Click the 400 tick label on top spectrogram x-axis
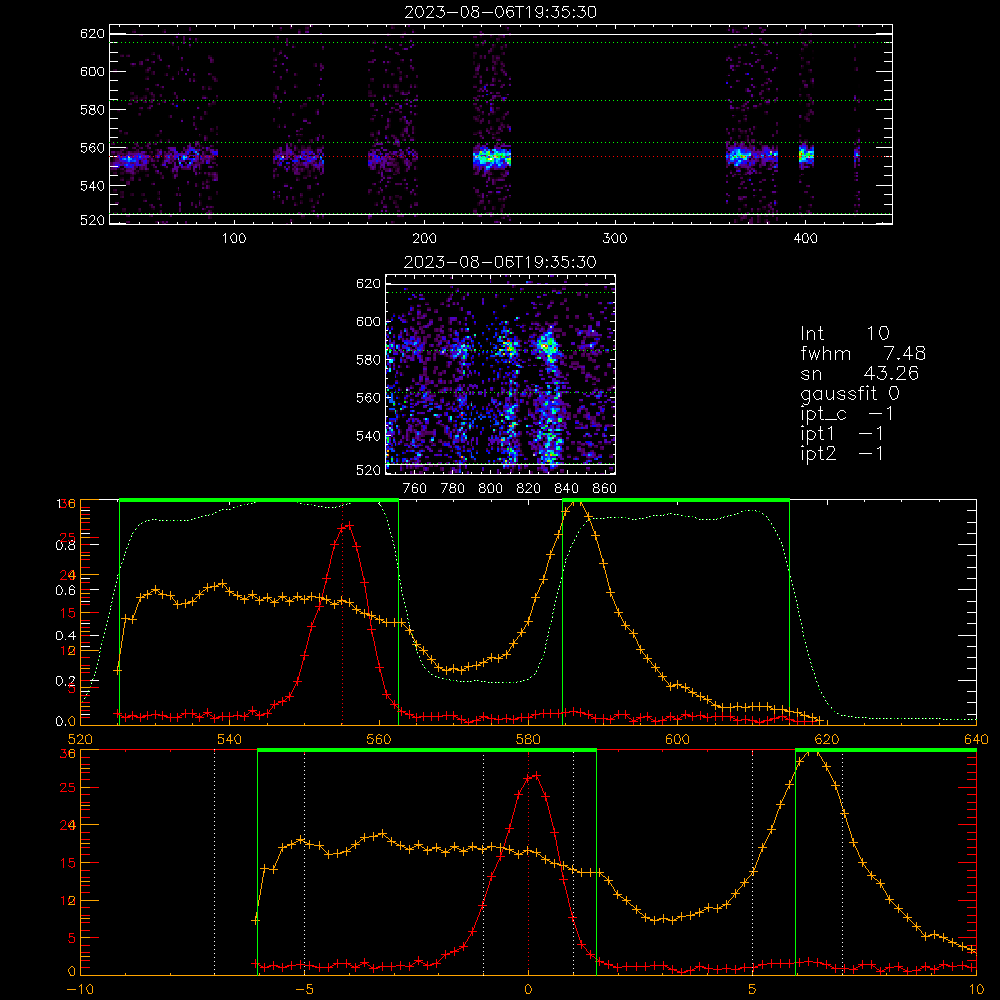 pyautogui.click(x=805, y=239)
